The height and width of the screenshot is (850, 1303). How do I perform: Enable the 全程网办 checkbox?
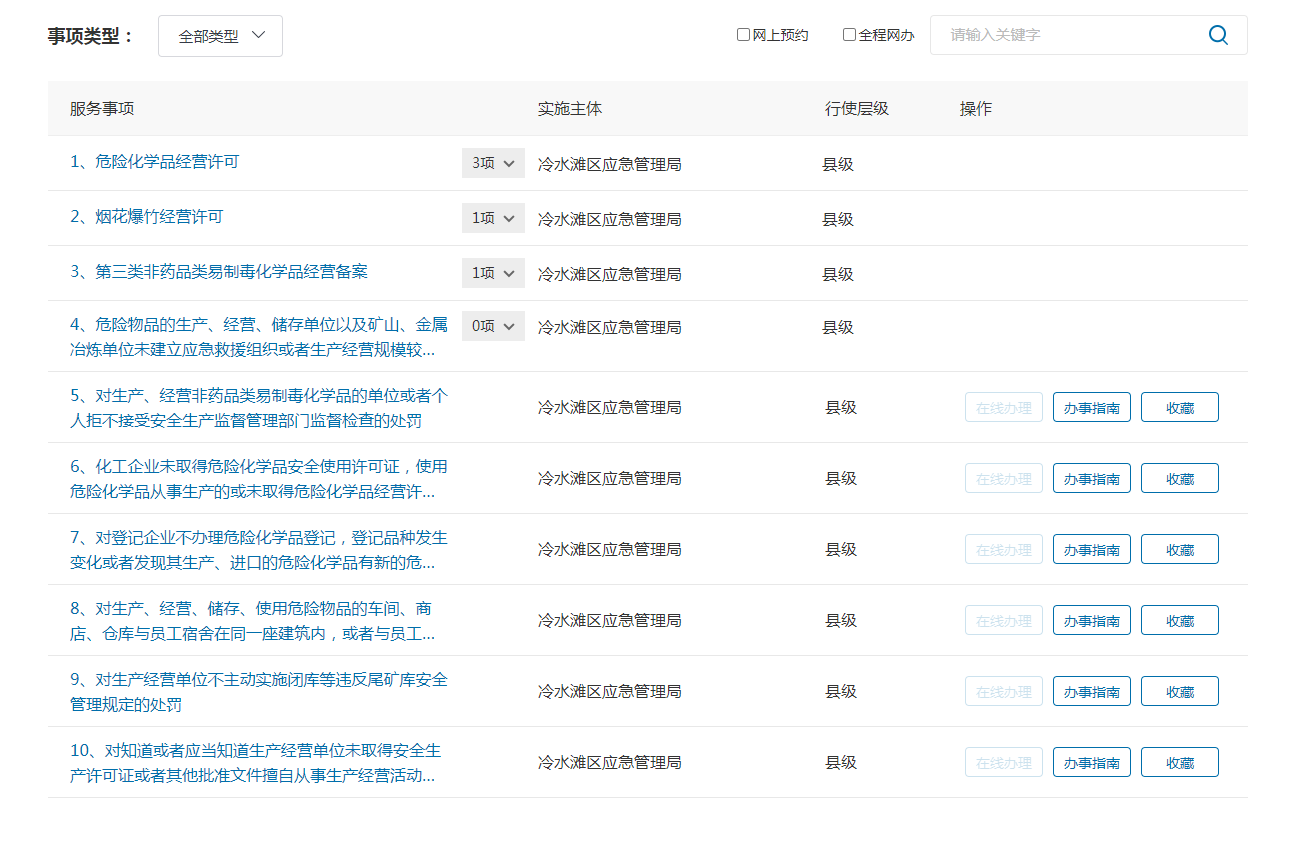click(849, 35)
